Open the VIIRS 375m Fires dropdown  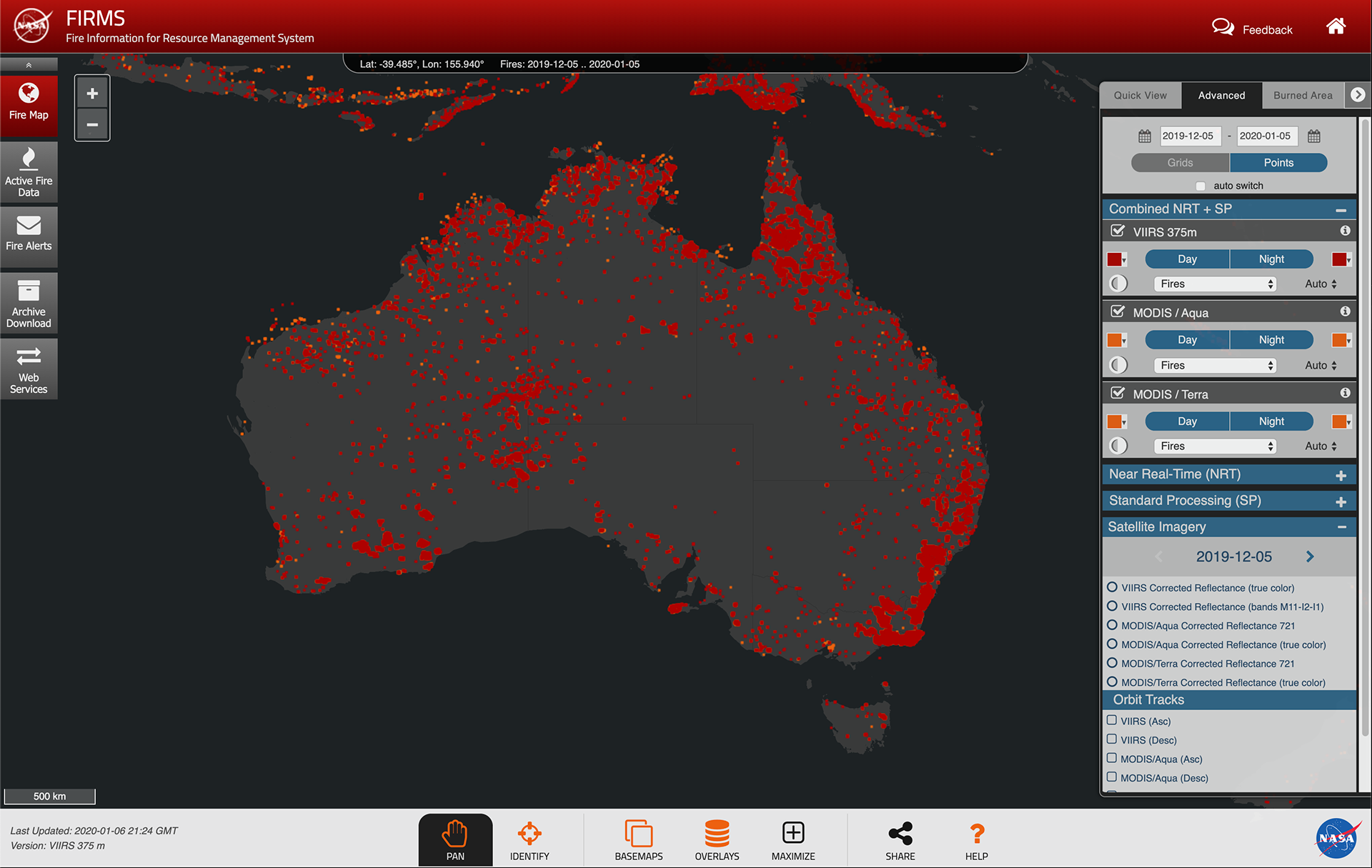(1216, 284)
